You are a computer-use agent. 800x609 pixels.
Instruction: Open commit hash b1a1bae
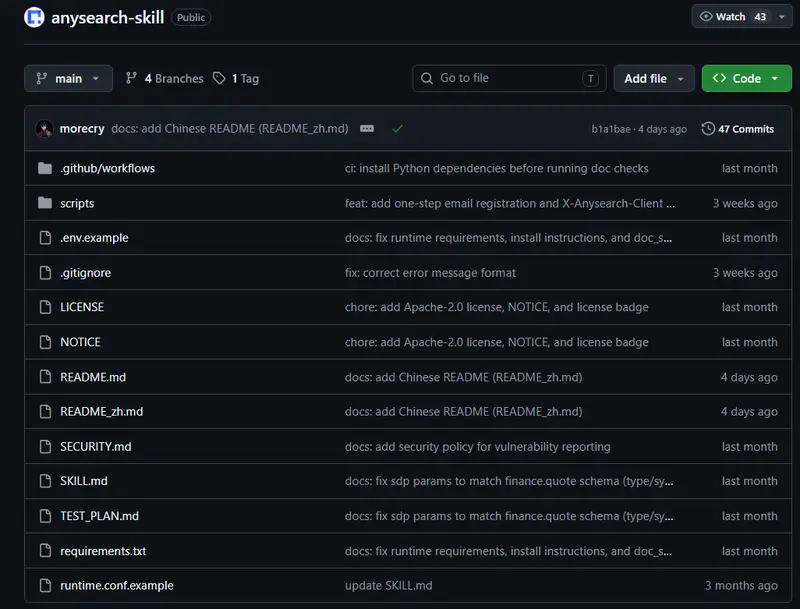pyautogui.click(x=611, y=129)
